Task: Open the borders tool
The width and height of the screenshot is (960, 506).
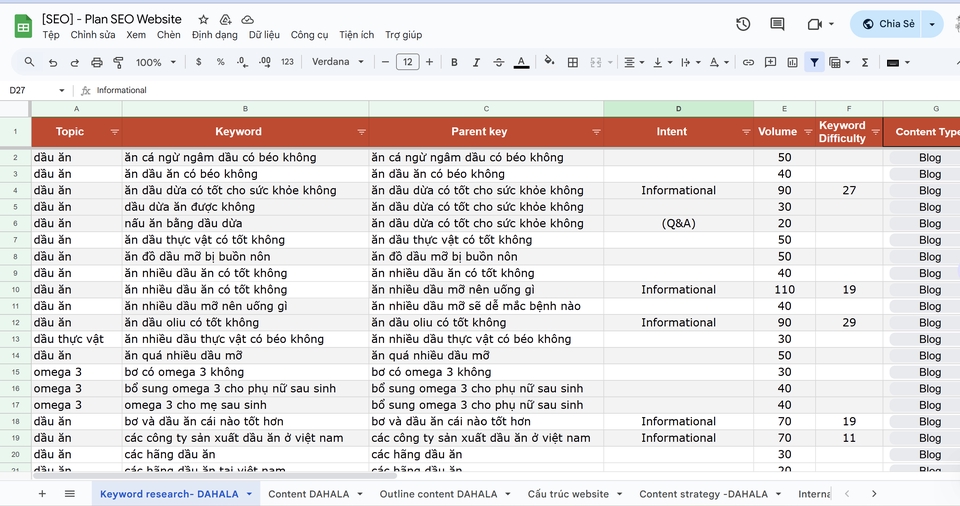Action: [572, 62]
